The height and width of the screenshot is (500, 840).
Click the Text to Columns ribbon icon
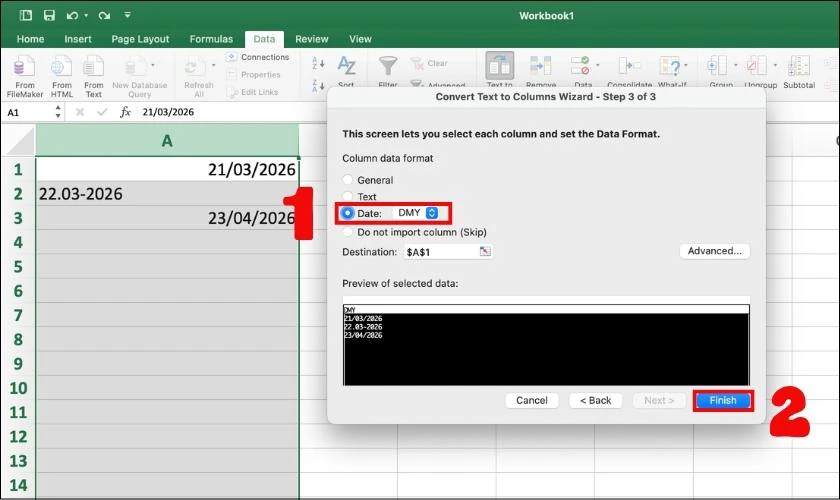click(x=499, y=67)
